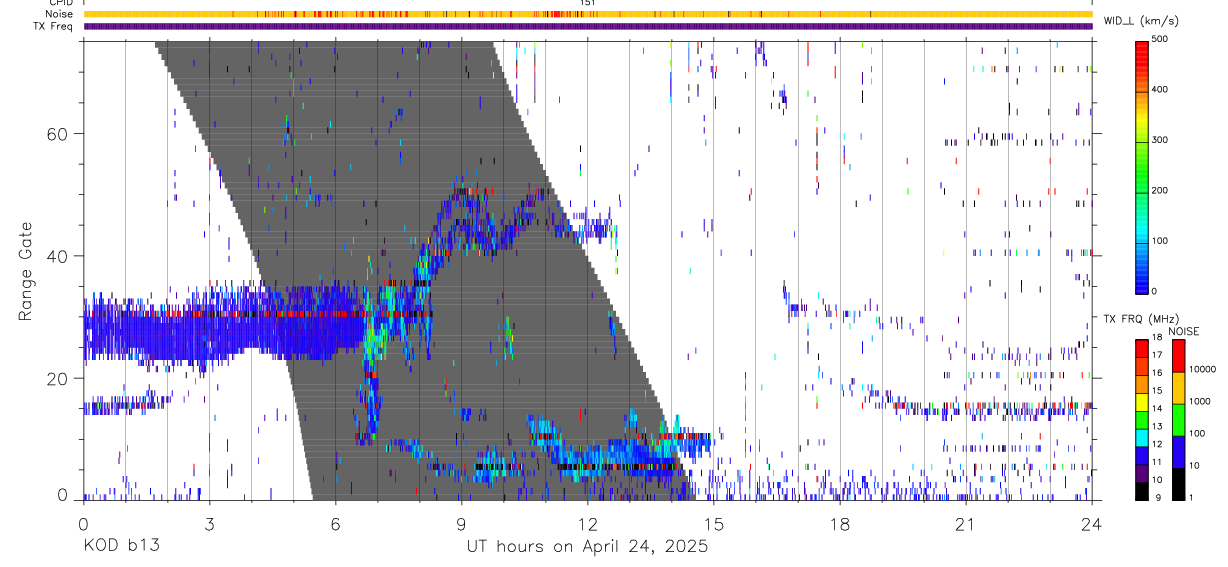The height and width of the screenshot is (567, 1228).
Task: Click x-axis tick label '3'
Action: coord(209,523)
